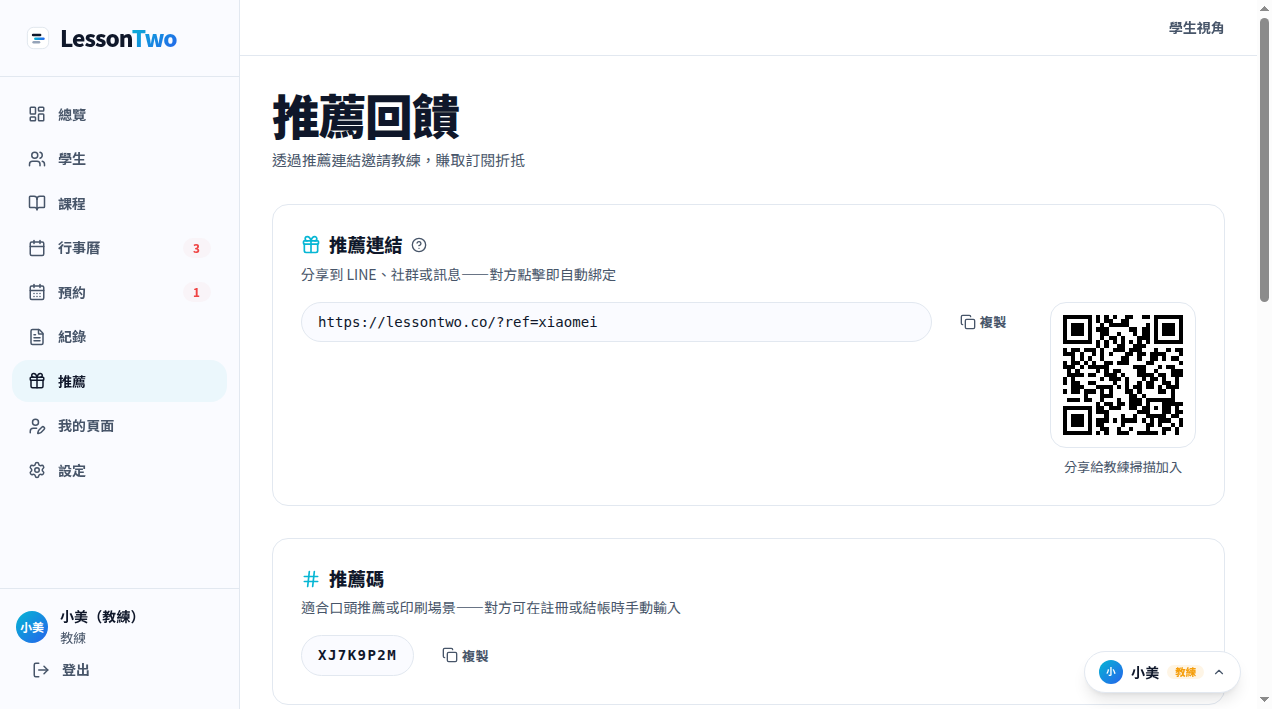
Task: Click the XJ7K9P2M code pill
Action: point(357,655)
